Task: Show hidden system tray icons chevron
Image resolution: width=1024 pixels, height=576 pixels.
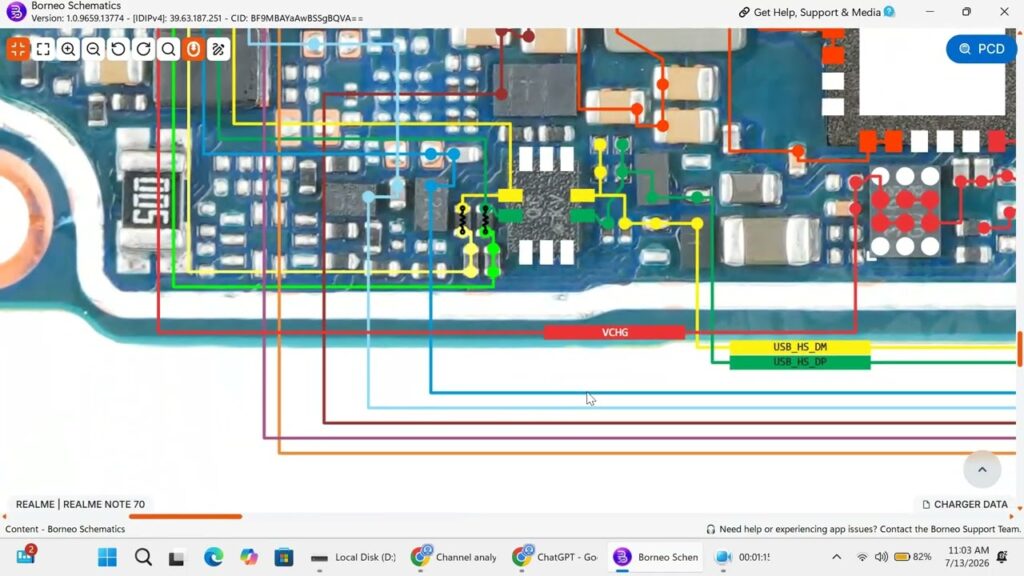Action: (x=836, y=557)
